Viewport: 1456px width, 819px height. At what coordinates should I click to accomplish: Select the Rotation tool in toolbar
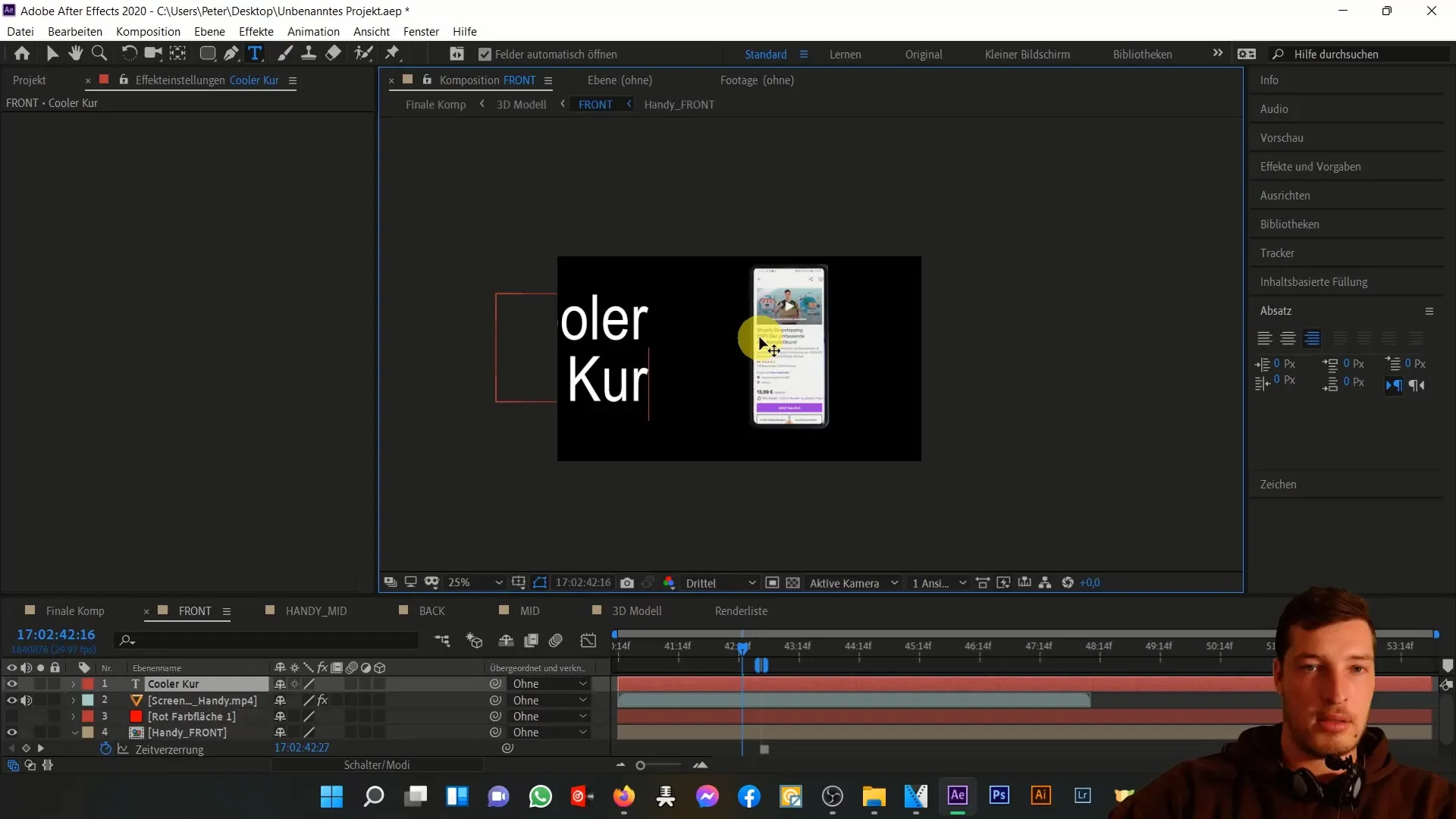[x=127, y=54]
